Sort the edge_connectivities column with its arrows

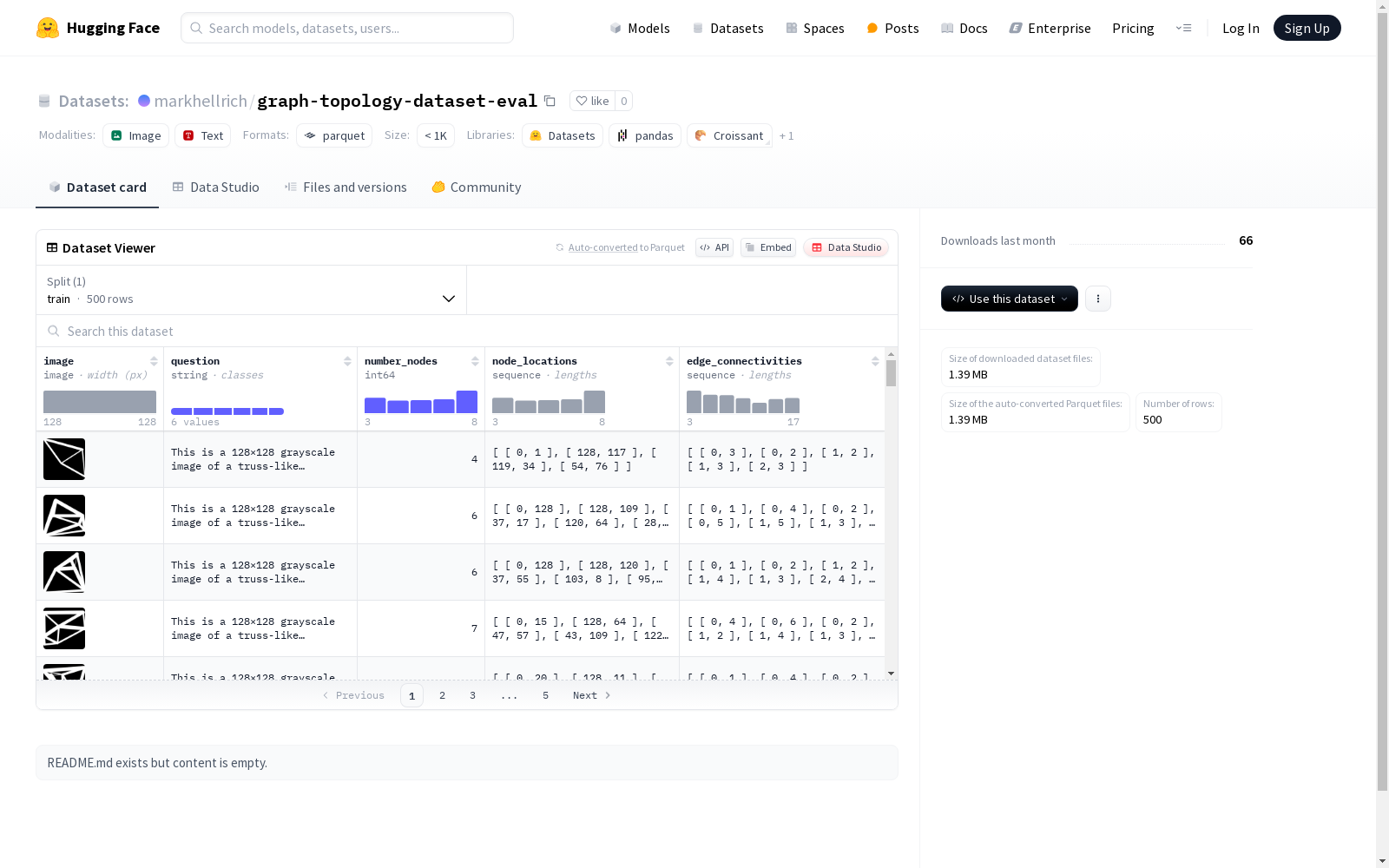[875, 361]
